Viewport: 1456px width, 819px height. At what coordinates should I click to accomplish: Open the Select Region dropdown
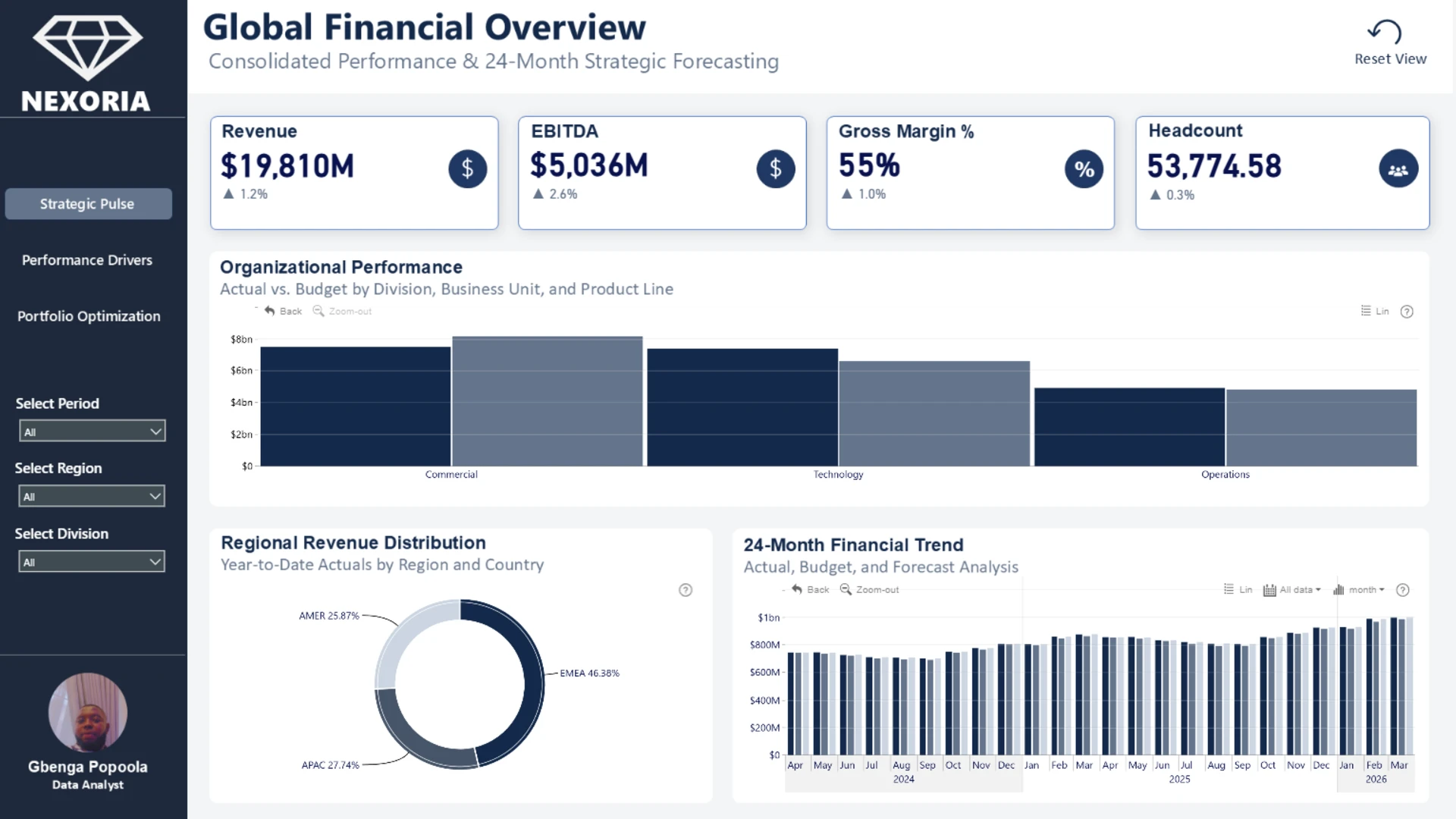tap(92, 497)
